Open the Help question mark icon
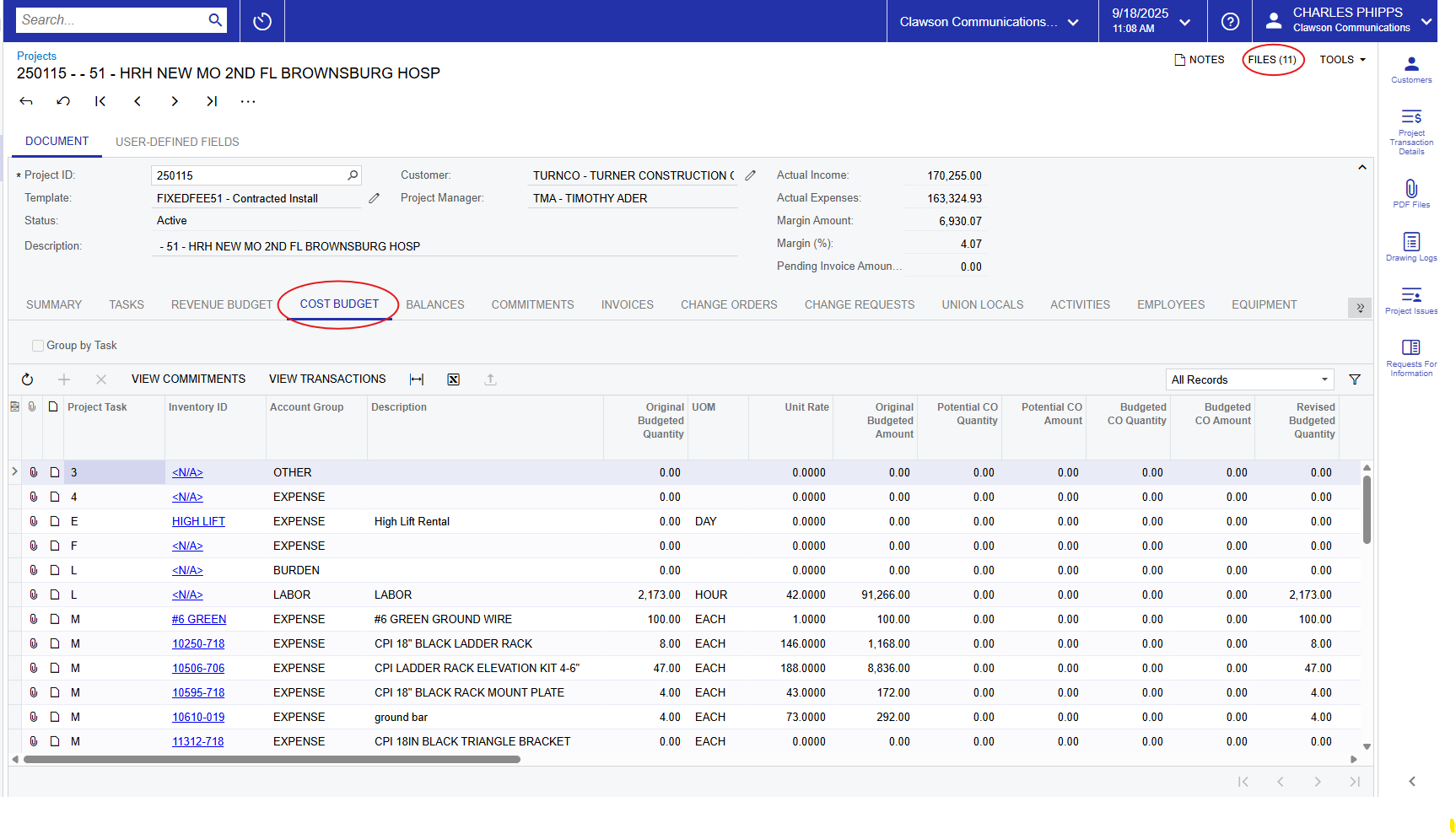The image size is (1456, 834). coord(1230,21)
